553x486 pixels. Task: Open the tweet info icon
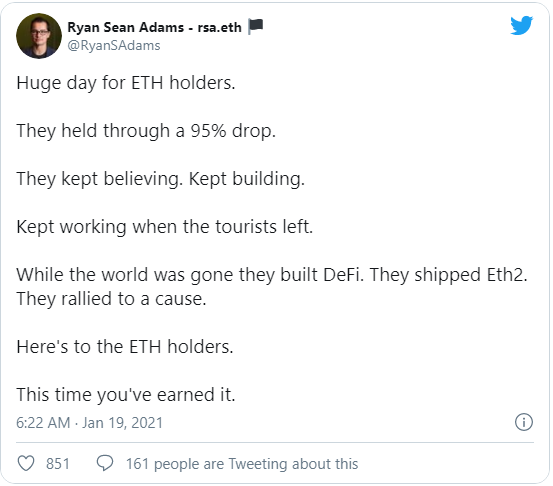pos(524,422)
